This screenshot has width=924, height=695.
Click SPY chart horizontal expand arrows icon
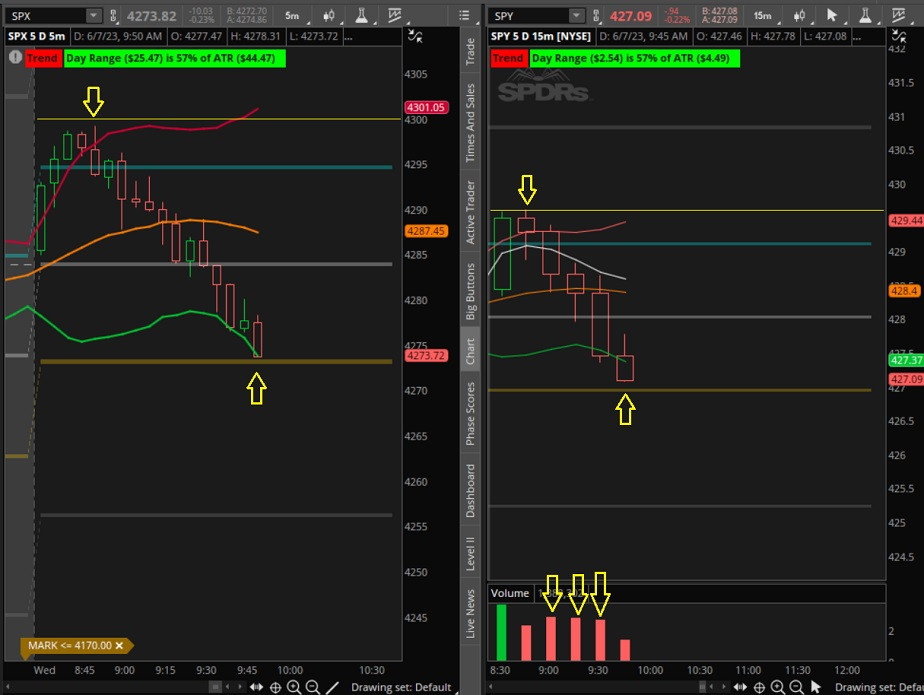click(x=741, y=687)
